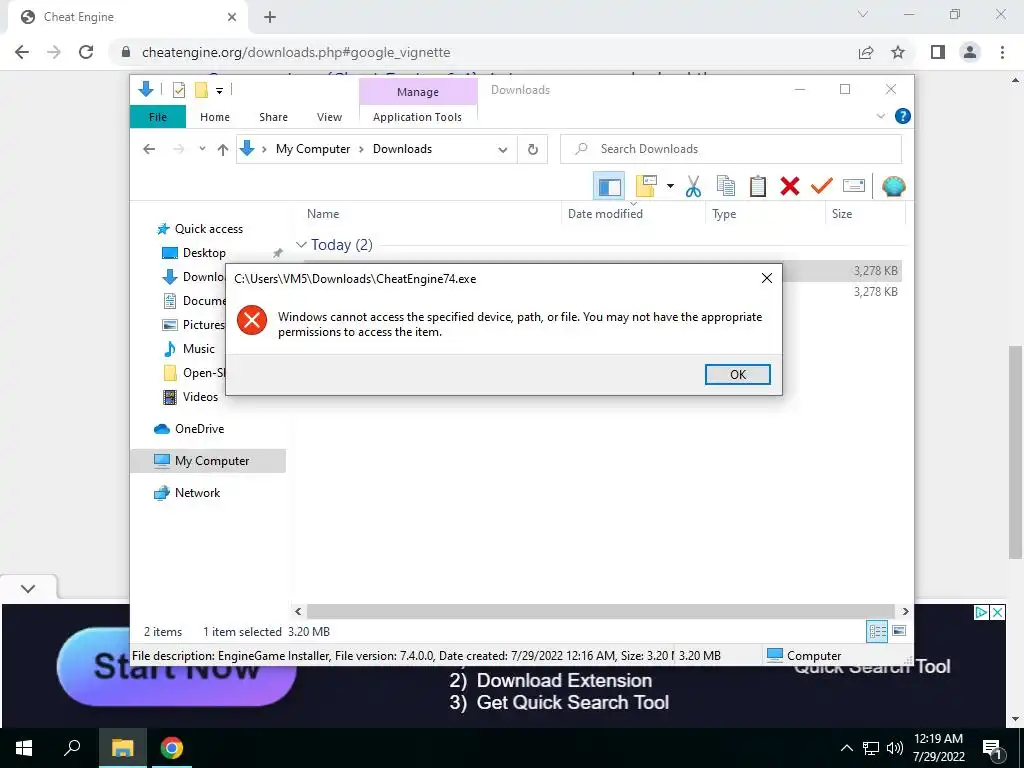Click the red X Delete icon

(x=790, y=187)
